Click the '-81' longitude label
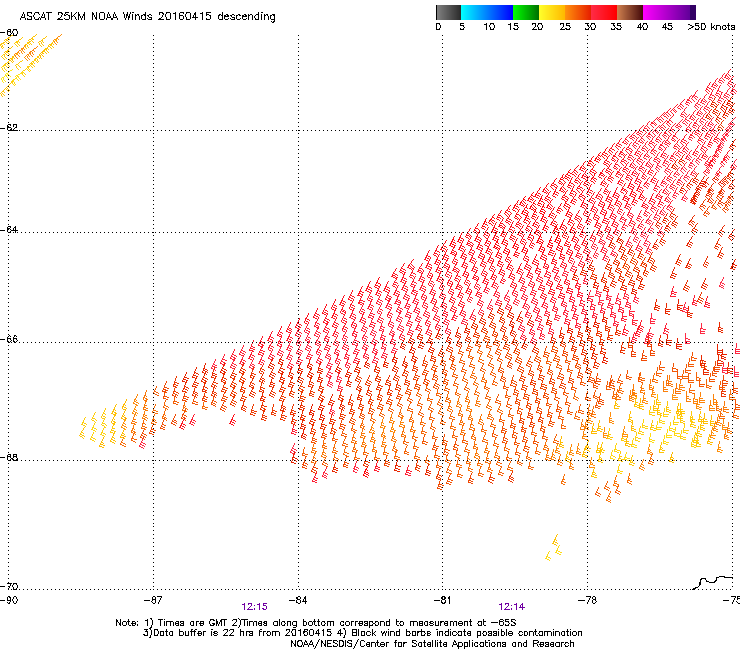The width and height of the screenshot is (740, 650). tap(442, 600)
